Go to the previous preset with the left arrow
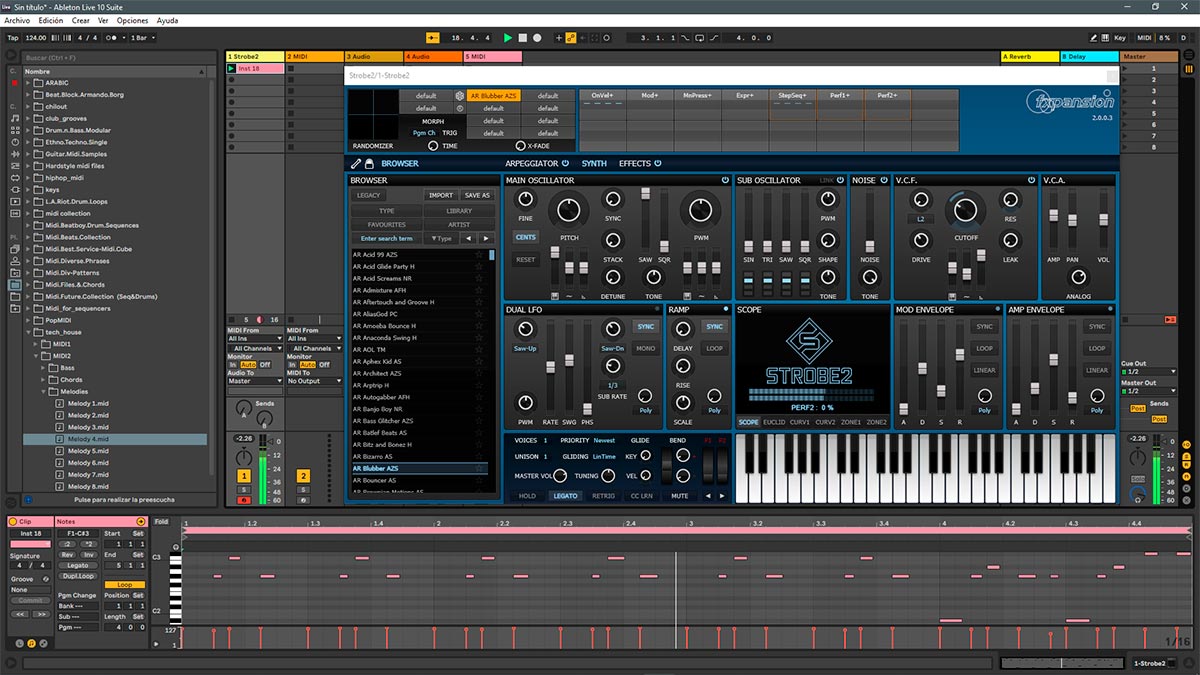This screenshot has width=1200, height=675. (x=468, y=239)
